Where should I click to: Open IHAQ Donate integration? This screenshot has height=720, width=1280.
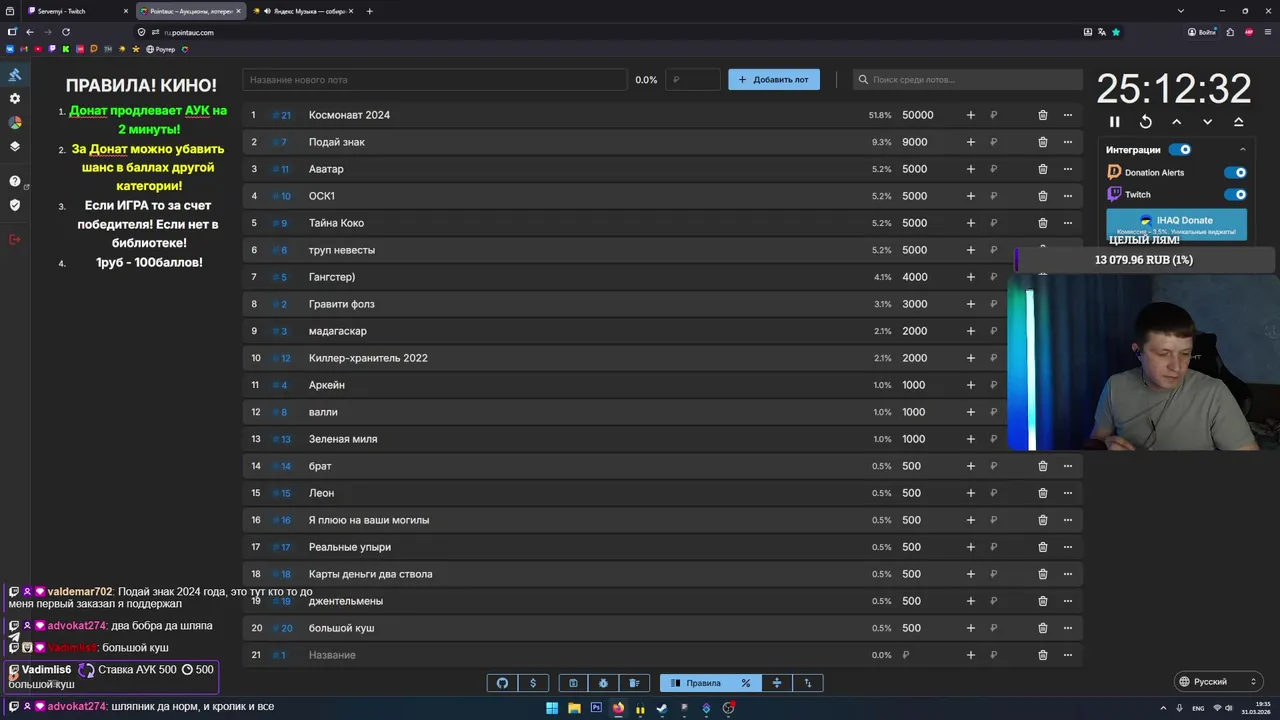click(1177, 224)
